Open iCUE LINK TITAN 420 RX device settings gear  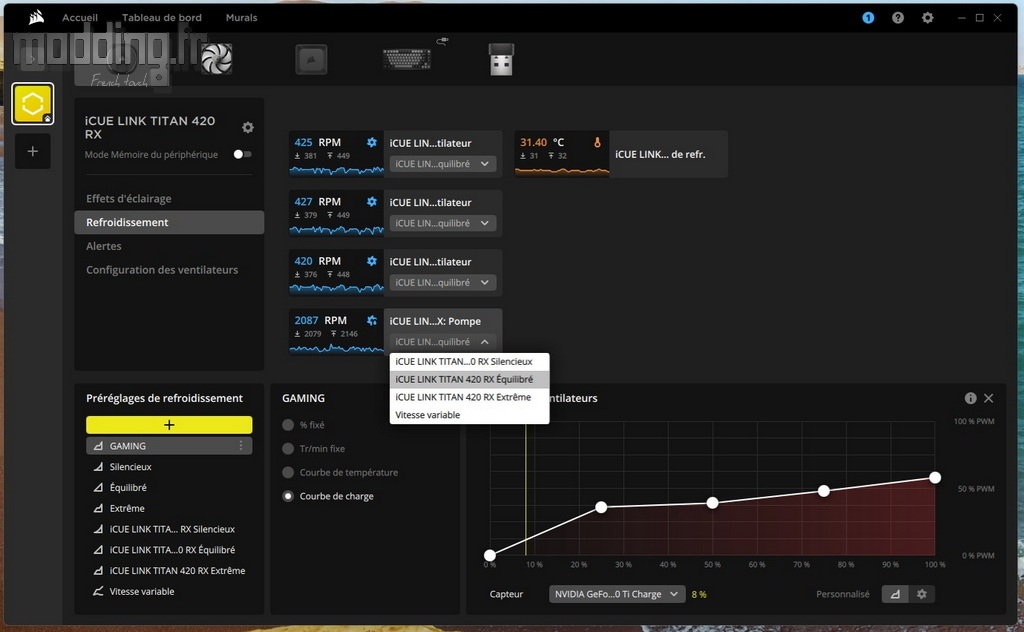tap(248, 127)
